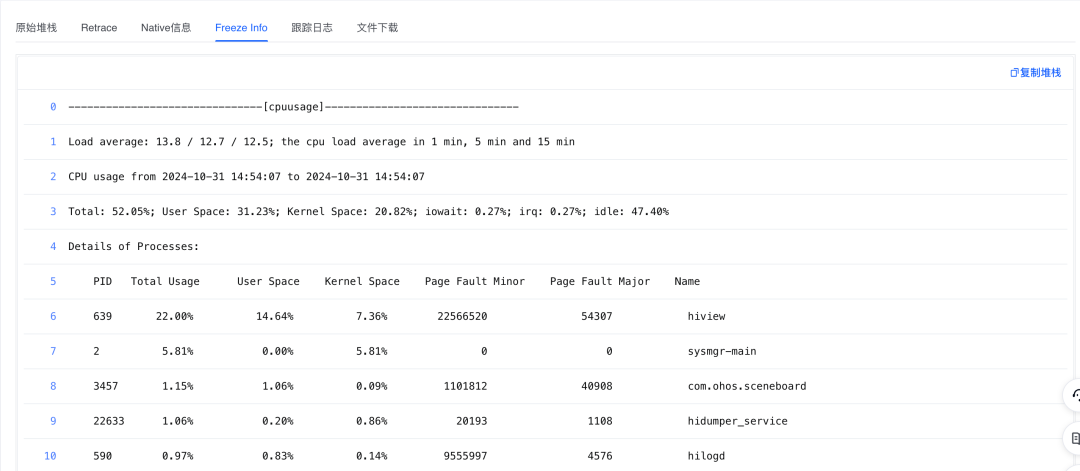Click the 9555997 page fault minor value
1080x471 pixels.
point(466,456)
